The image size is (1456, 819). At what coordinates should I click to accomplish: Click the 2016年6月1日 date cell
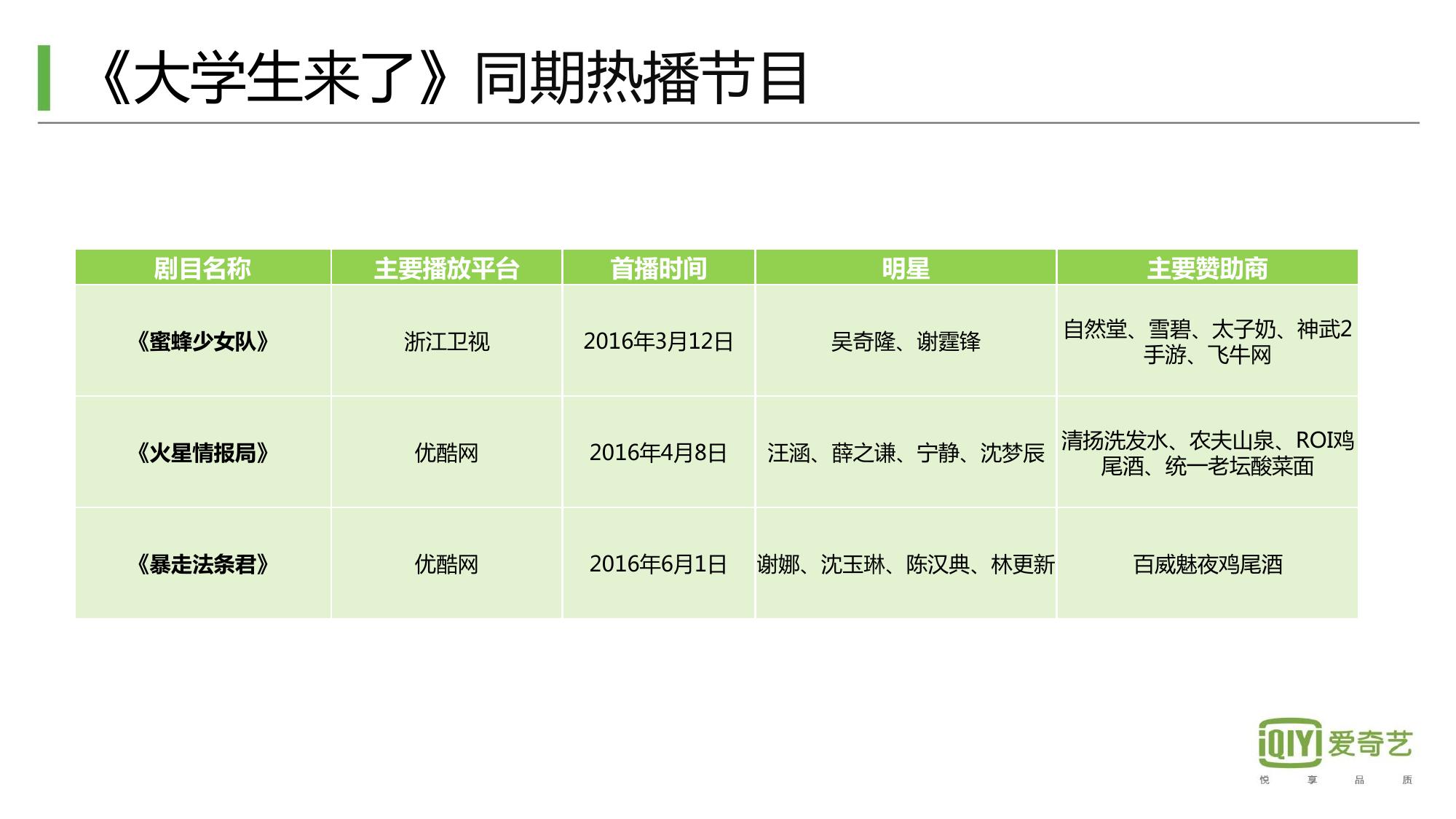658,563
